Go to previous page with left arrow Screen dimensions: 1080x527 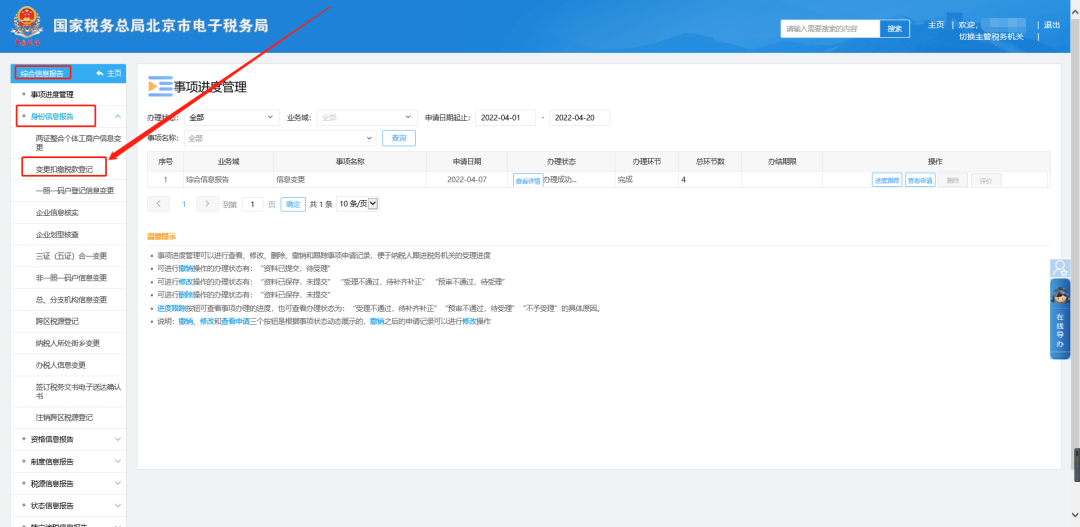[158, 204]
